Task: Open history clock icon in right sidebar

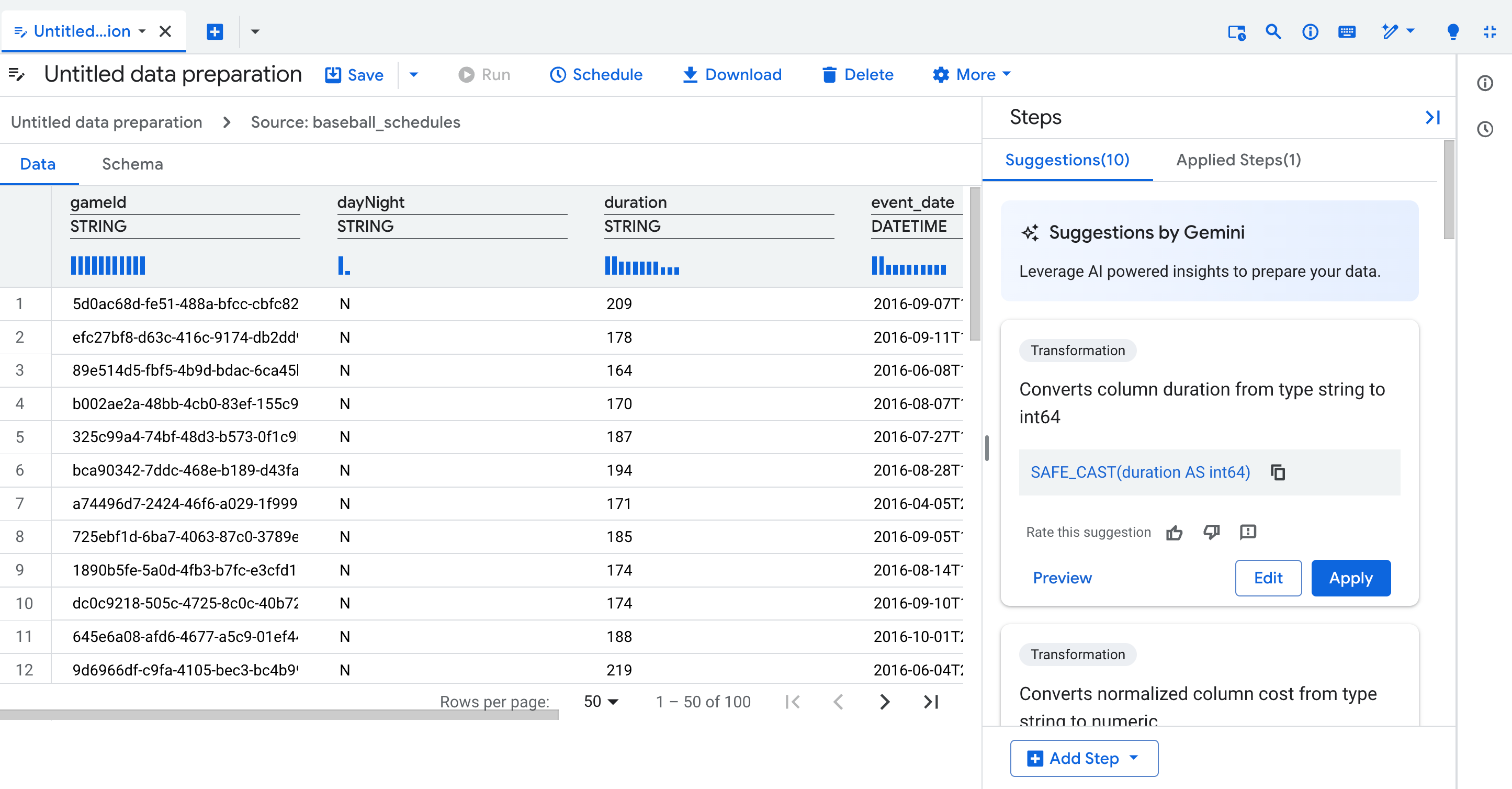Action: (x=1485, y=129)
